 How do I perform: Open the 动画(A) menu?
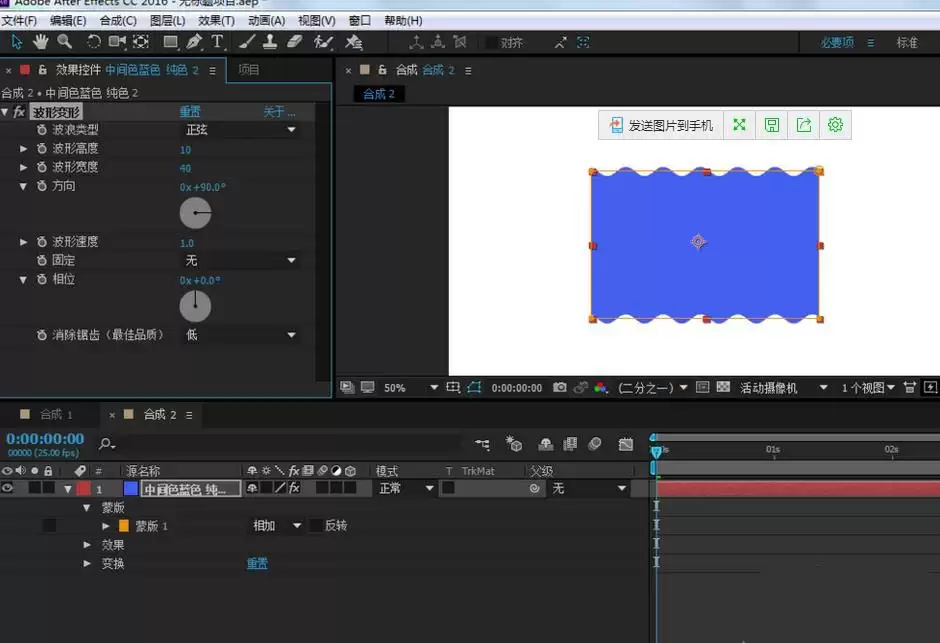266,21
